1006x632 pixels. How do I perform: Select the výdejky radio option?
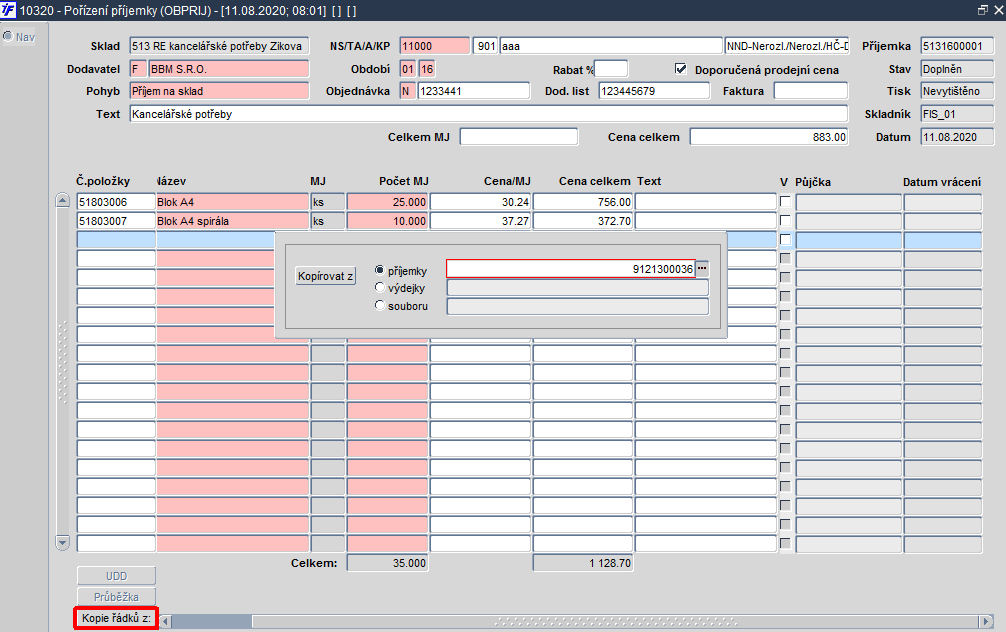coord(380,287)
